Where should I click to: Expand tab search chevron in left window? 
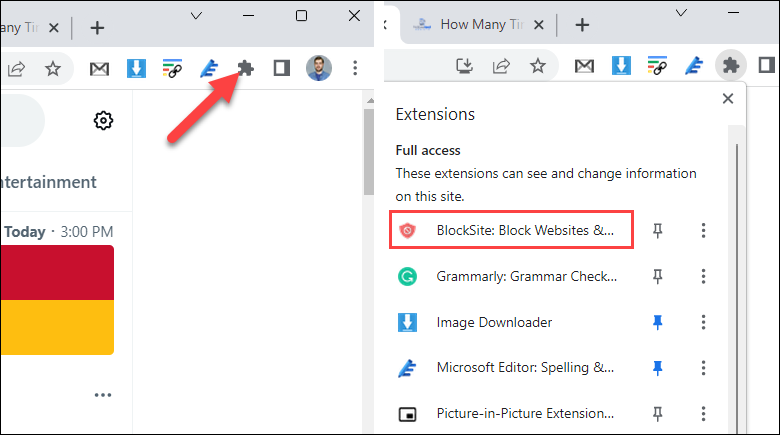coord(196,16)
